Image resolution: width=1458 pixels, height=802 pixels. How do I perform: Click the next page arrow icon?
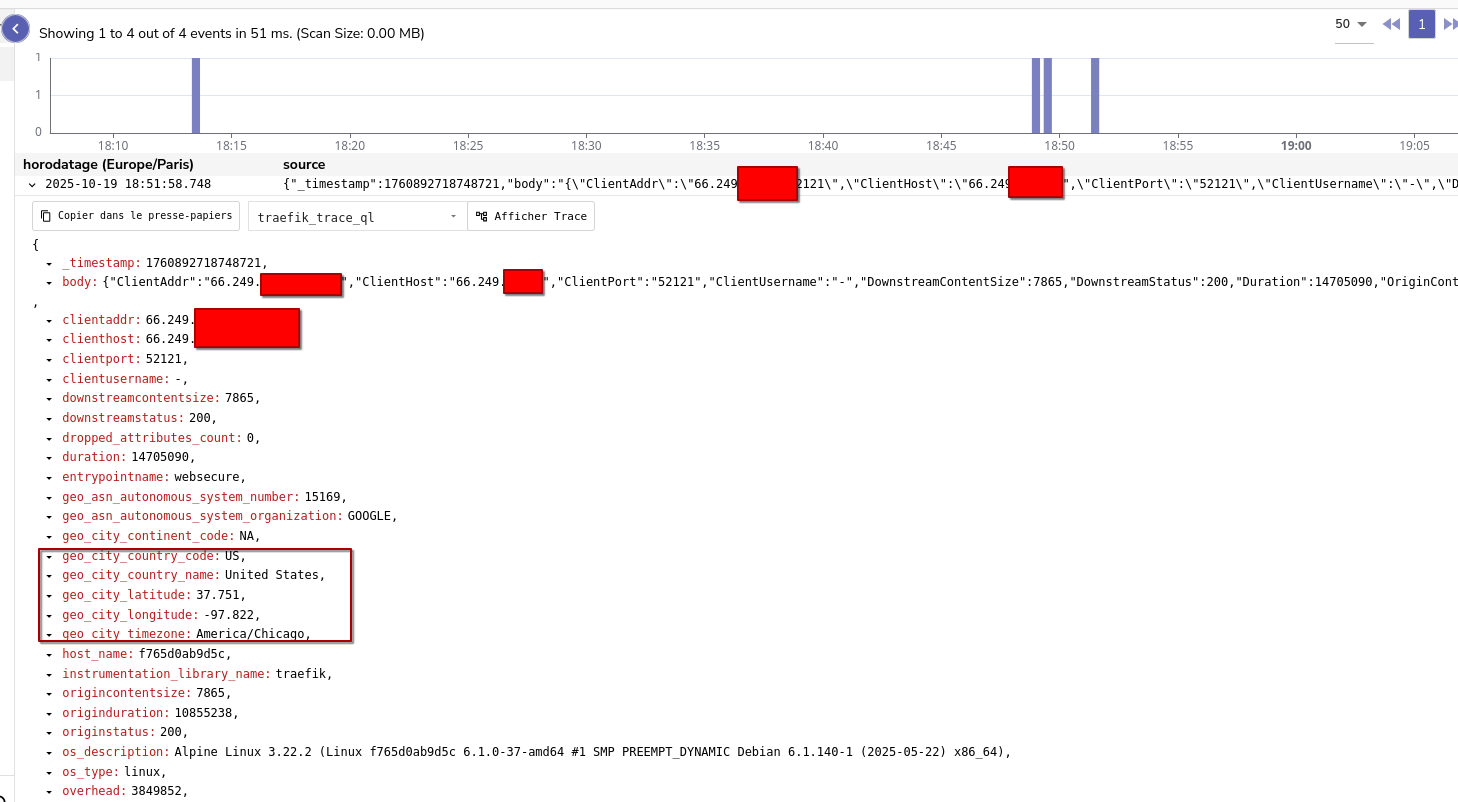[1450, 25]
